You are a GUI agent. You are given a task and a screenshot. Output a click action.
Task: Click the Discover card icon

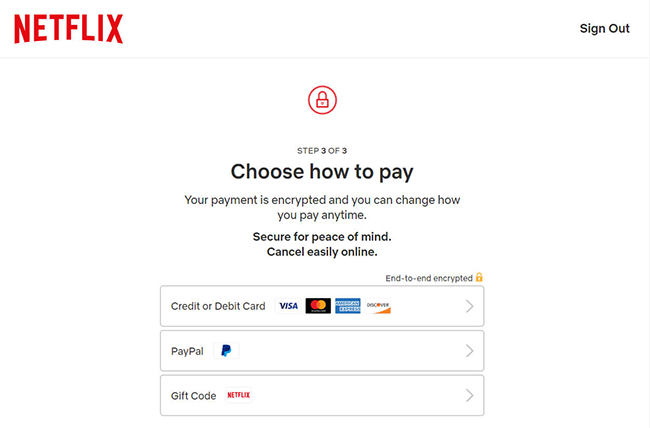pyautogui.click(x=378, y=306)
